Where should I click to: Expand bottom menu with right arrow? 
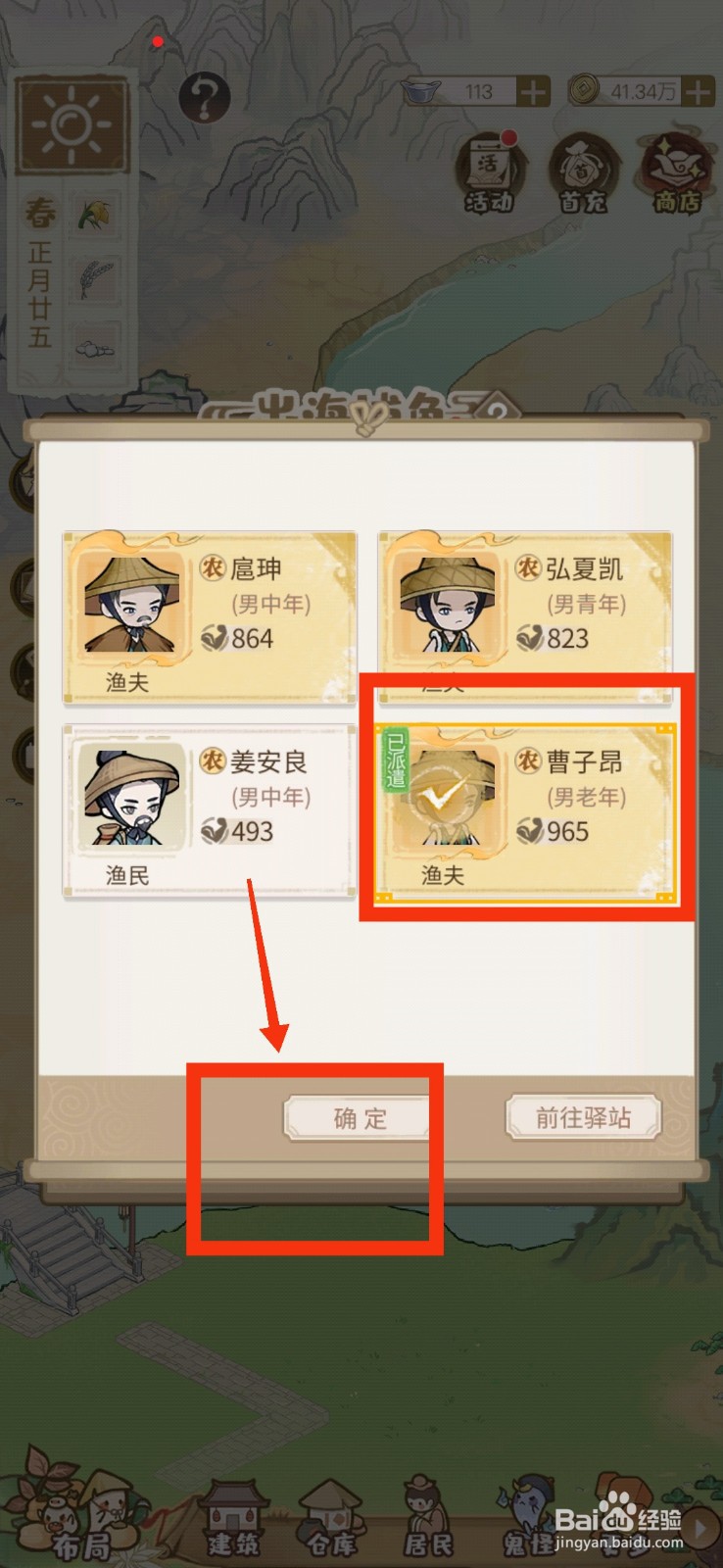700,1528
